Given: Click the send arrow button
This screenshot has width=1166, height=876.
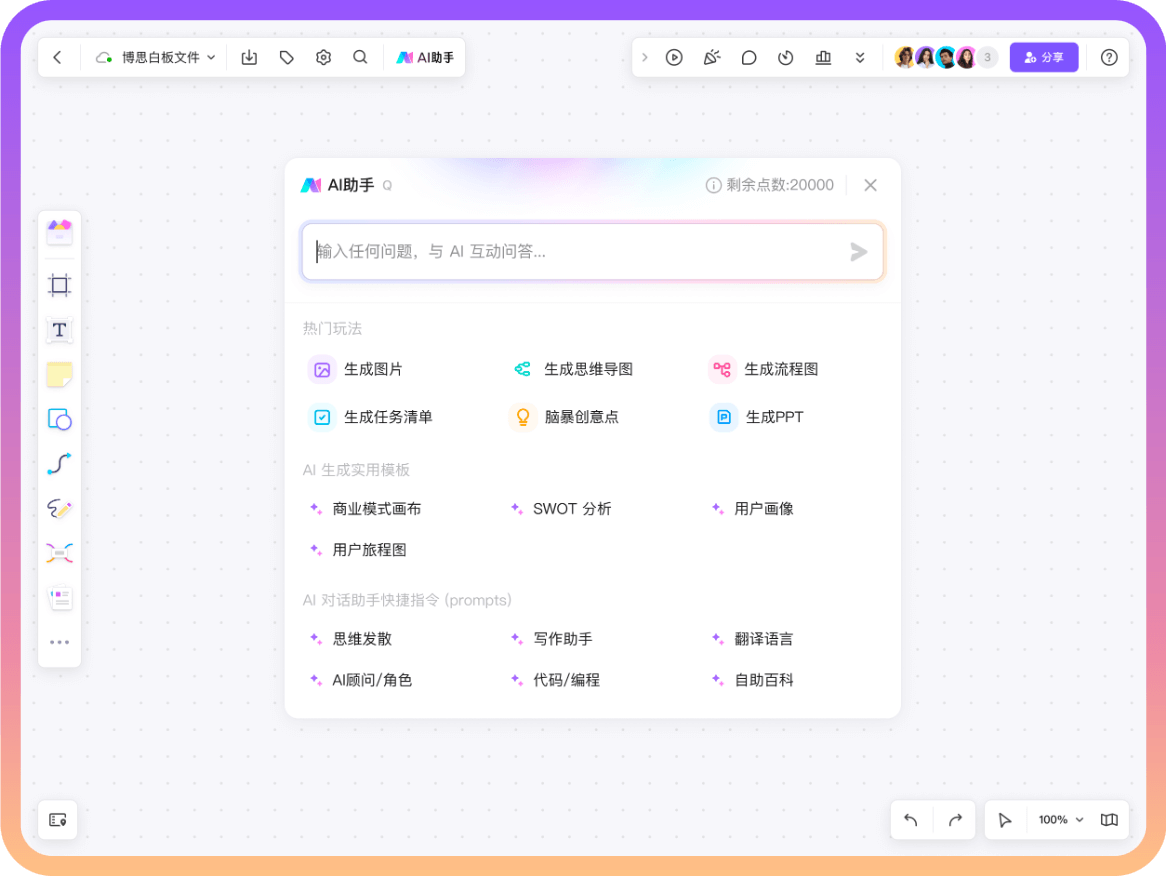Looking at the screenshot, I should tap(858, 251).
